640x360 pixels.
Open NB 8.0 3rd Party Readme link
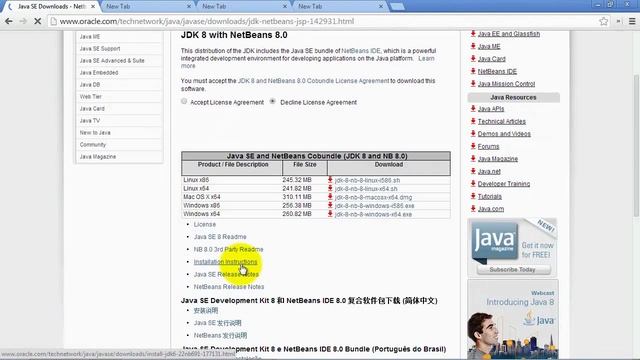point(229,249)
